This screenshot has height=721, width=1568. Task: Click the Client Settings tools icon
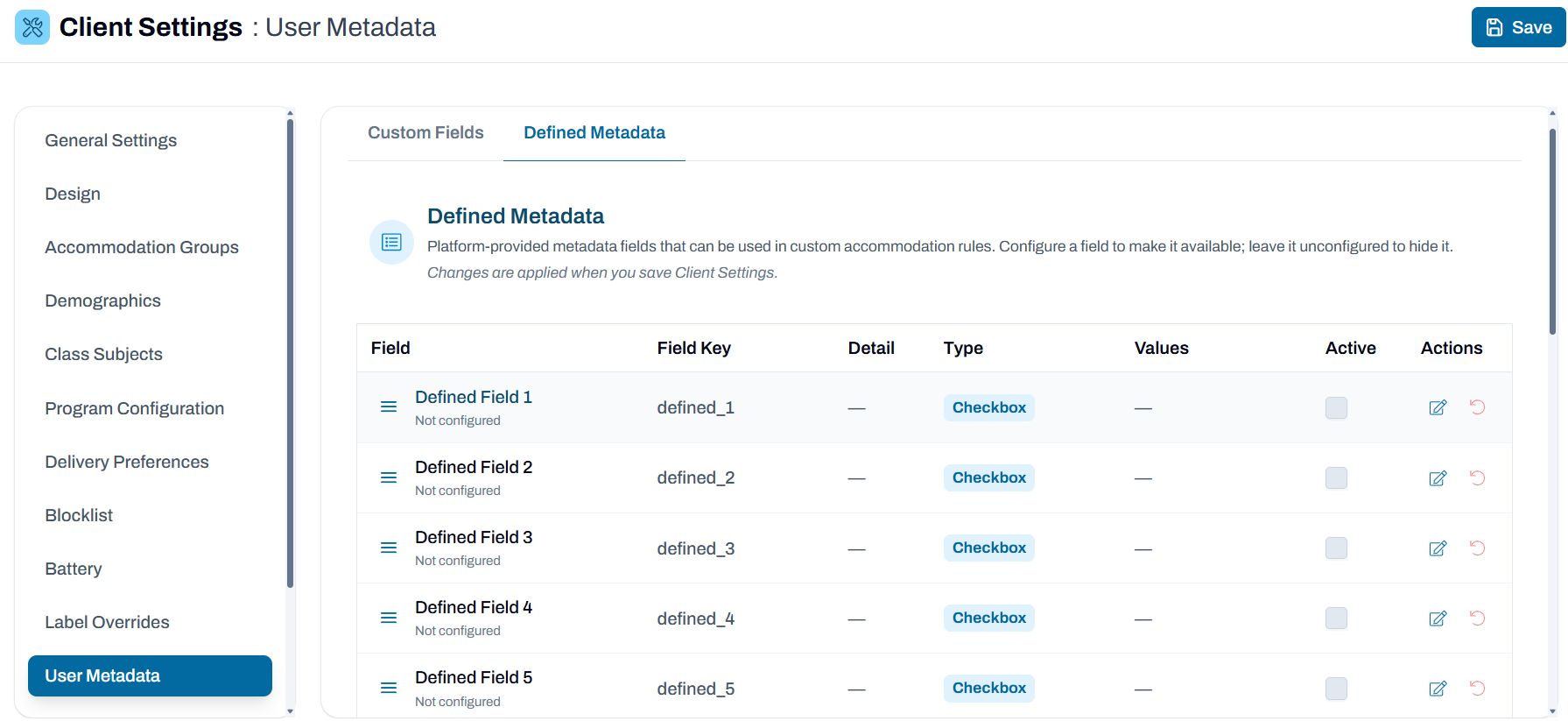pyautogui.click(x=32, y=27)
